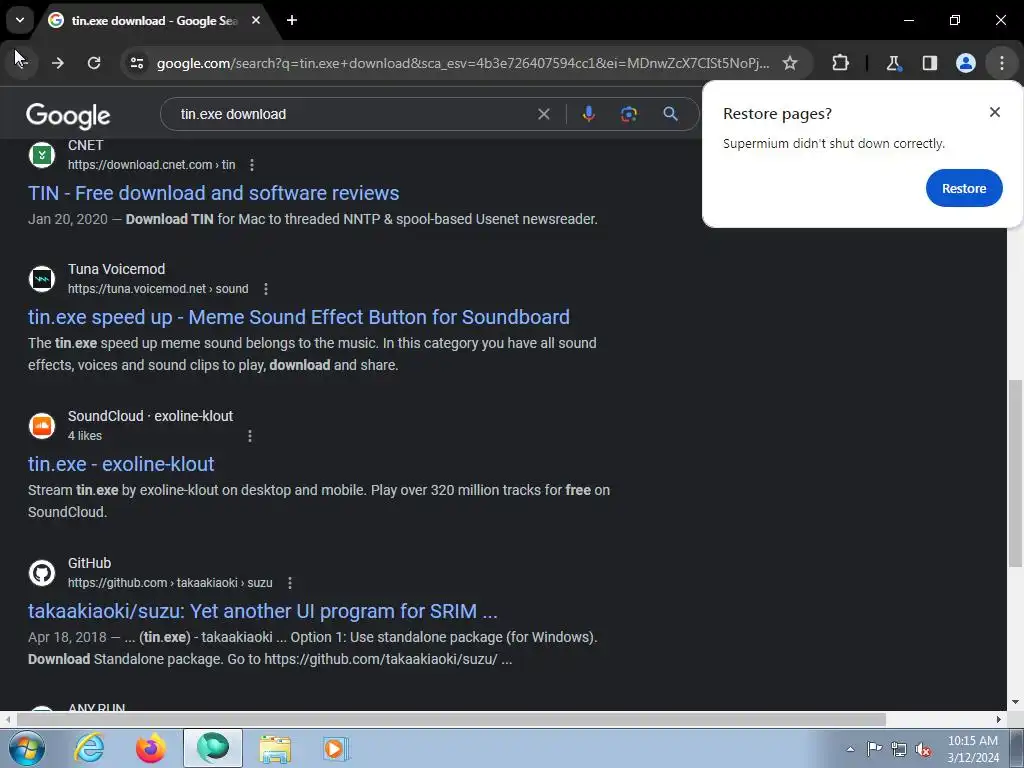1024x768 pixels.
Task: Open the Extensions puzzle icon
Action: (x=840, y=63)
